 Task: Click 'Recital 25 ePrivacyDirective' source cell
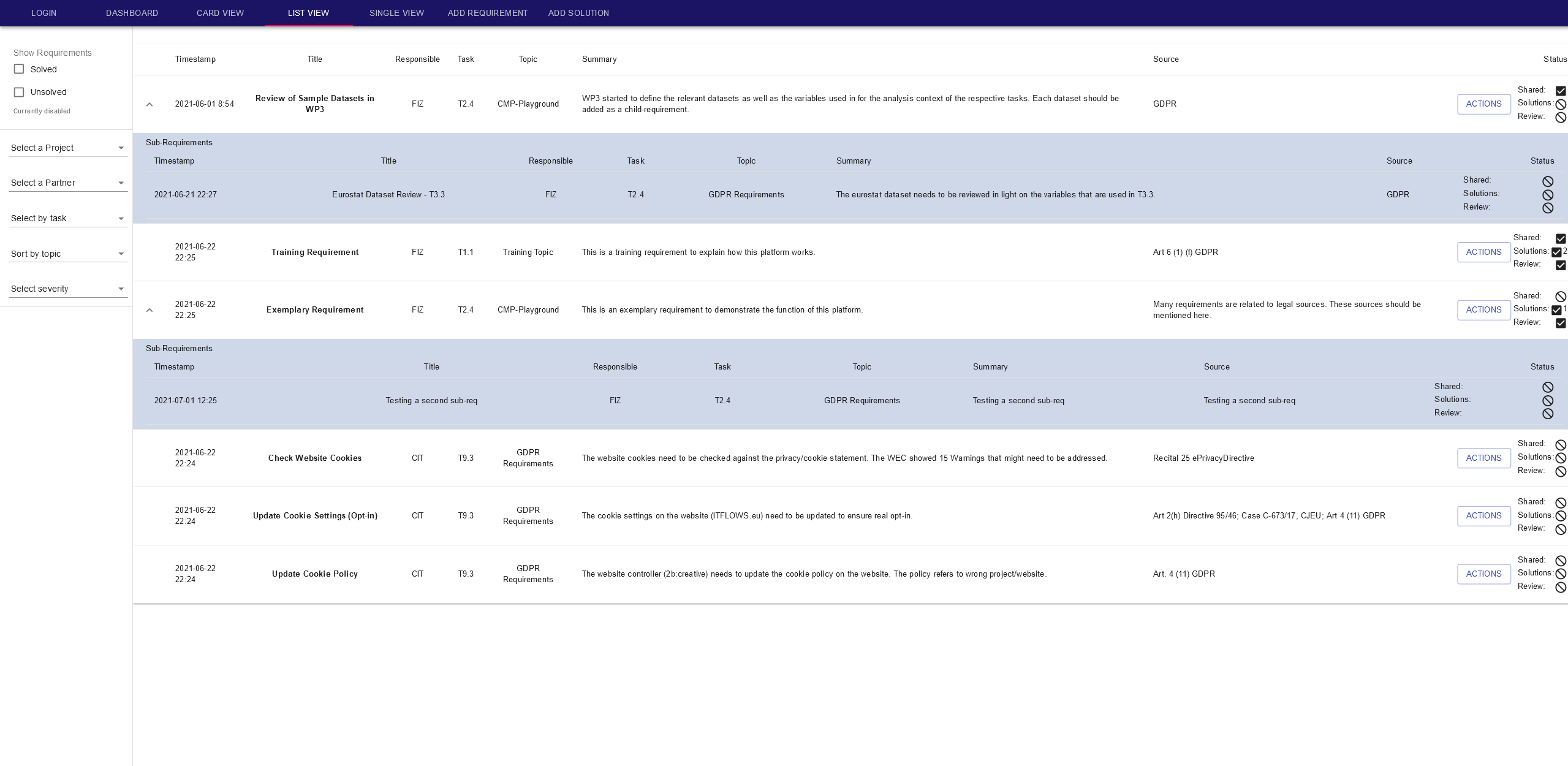[1203, 458]
